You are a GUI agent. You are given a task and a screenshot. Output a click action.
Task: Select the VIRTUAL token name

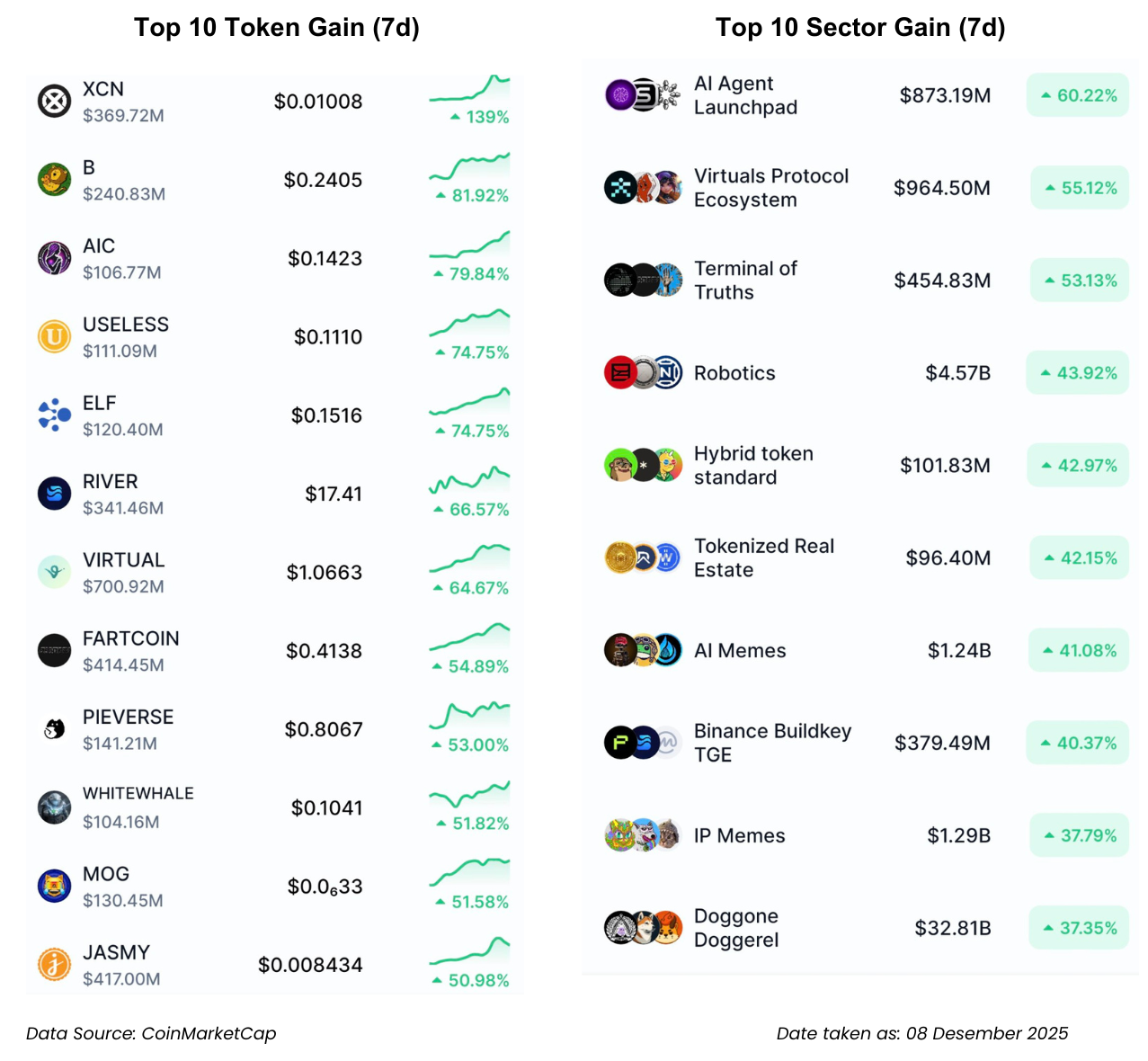coord(124,560)
